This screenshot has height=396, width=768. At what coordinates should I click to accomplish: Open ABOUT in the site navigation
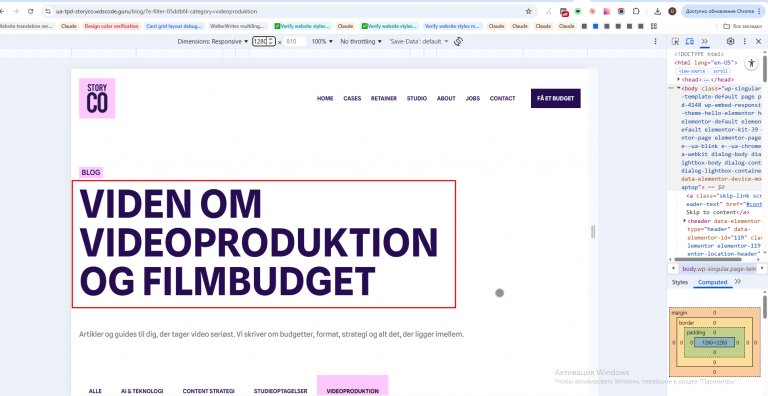[446, 99]
